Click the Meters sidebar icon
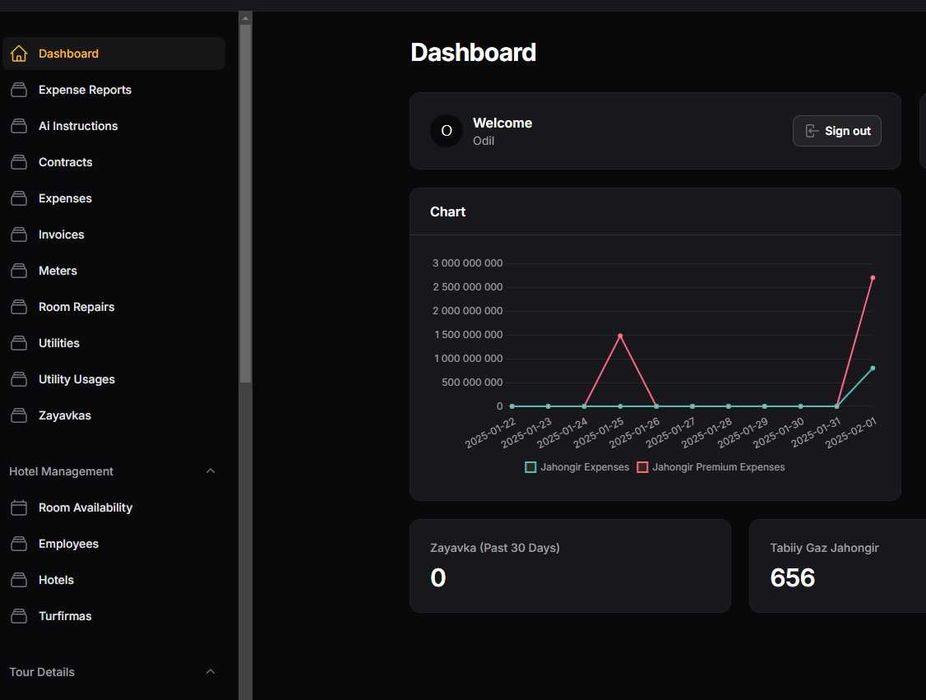 click(19, 271)
